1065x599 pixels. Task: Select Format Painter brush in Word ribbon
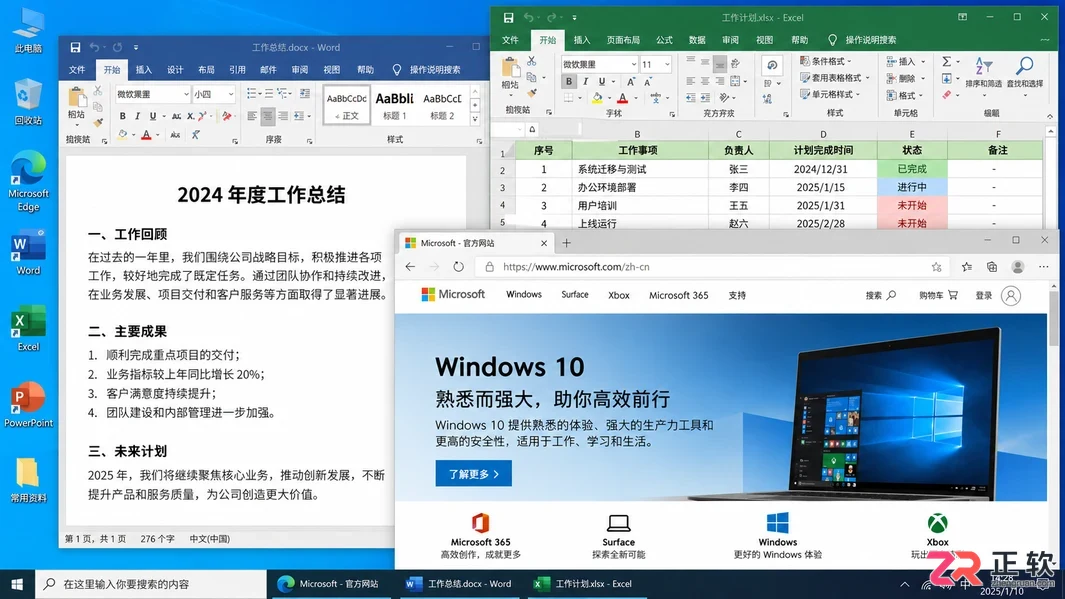[x=98, y=122]
